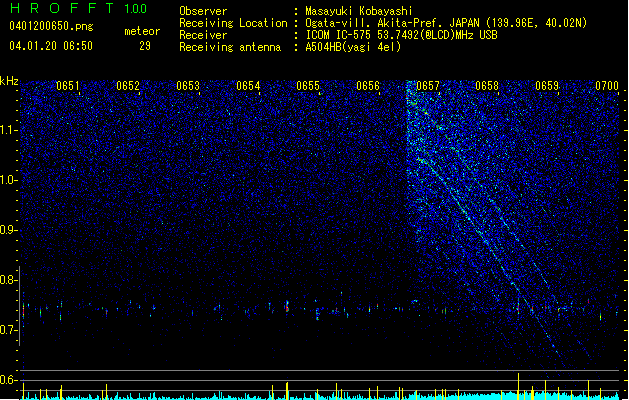Click the 0651 time axis label
The height and width of the screenshot is (400, 629).
click(x=68, y=86)
